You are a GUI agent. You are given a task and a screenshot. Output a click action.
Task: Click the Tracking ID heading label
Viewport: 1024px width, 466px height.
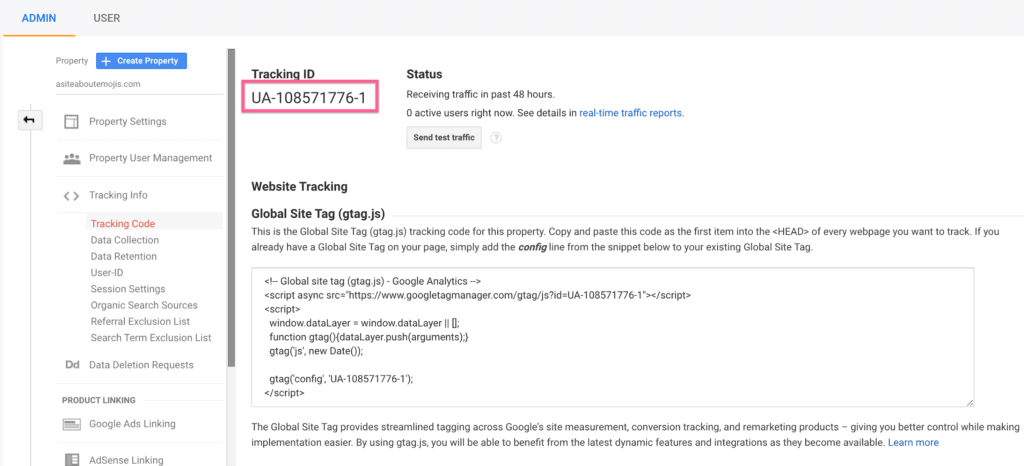[283, 74]
